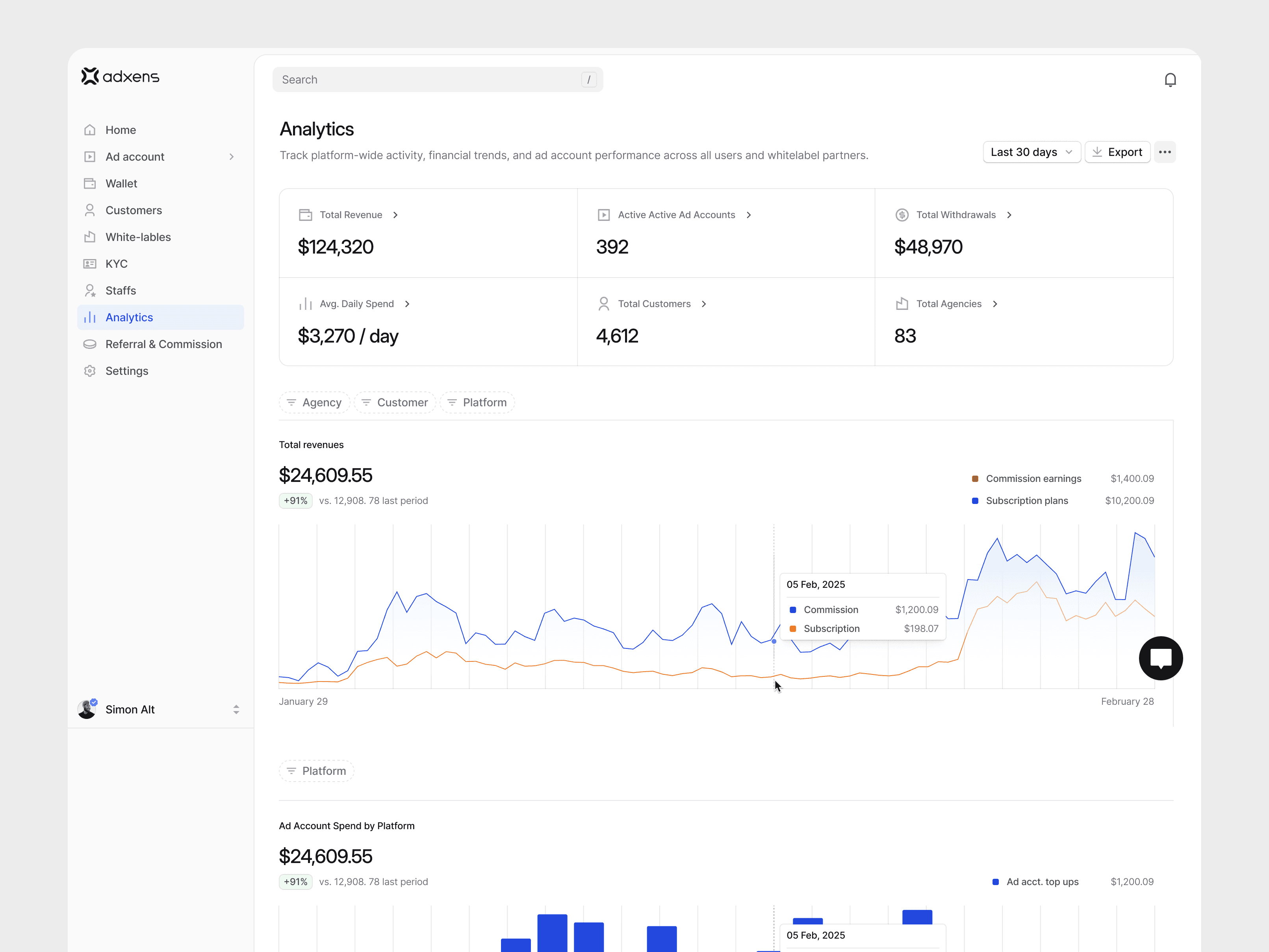Click the Referral & Commission coin icon
The height and width of the screenshot is (952, 1269).
90,344
